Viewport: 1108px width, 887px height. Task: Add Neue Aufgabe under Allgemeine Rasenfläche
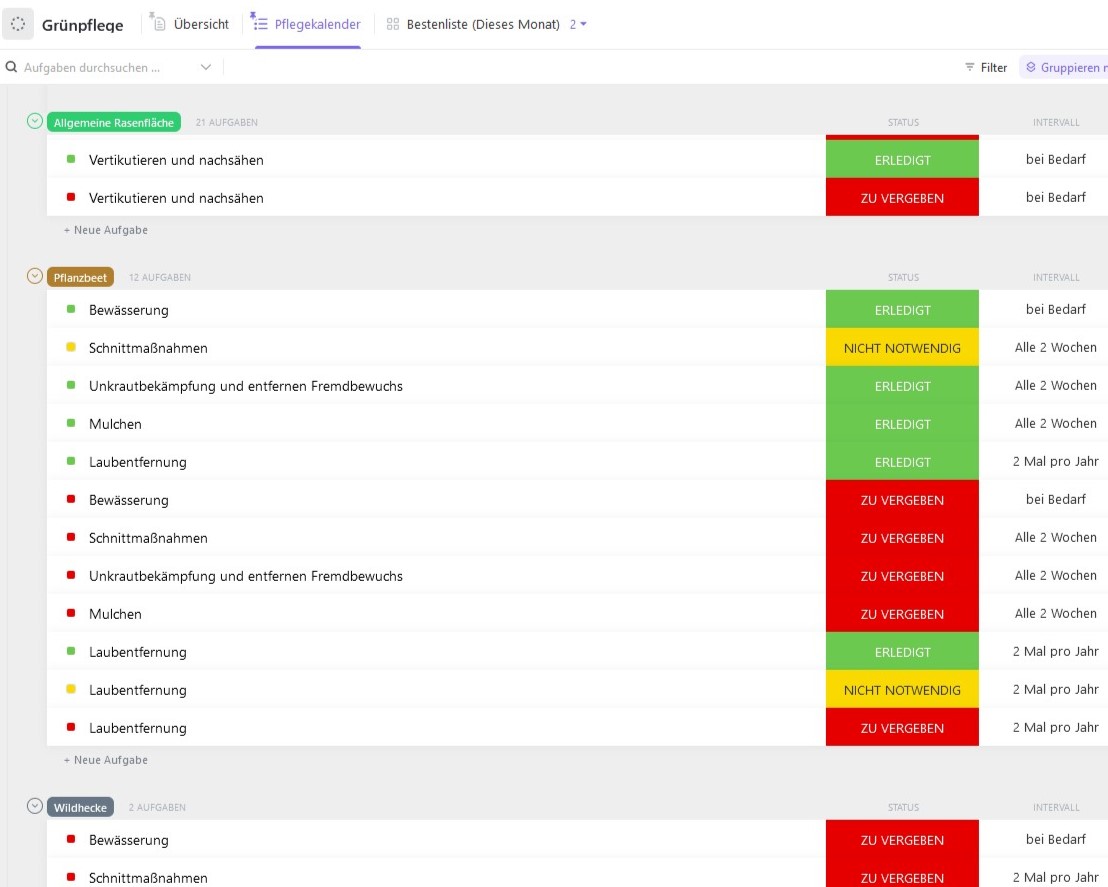pos(106,230)
